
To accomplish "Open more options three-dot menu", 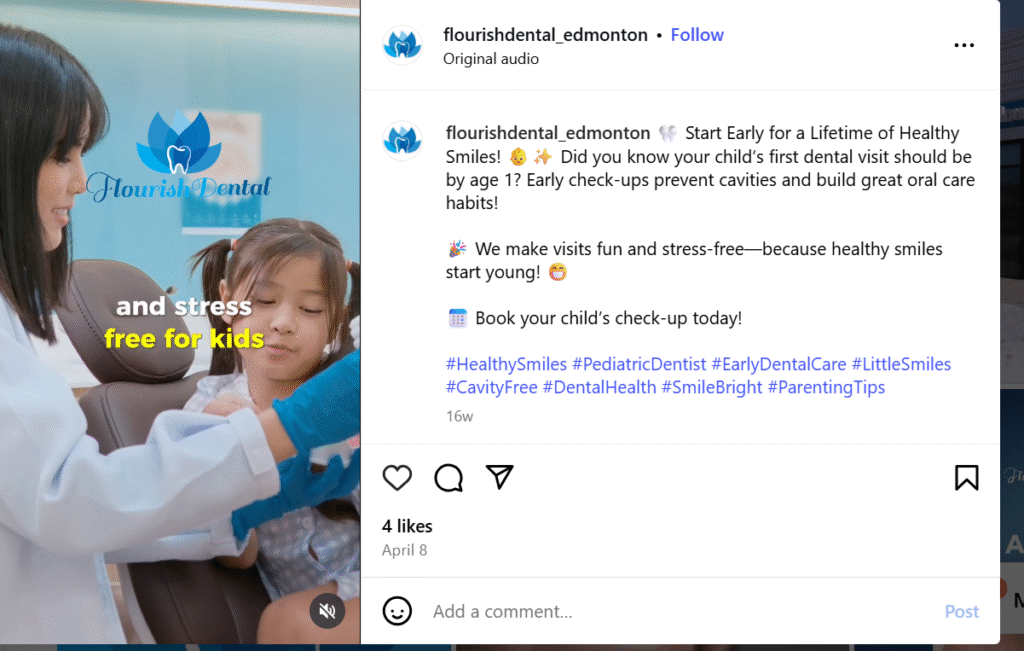I will tap(964, 45).
